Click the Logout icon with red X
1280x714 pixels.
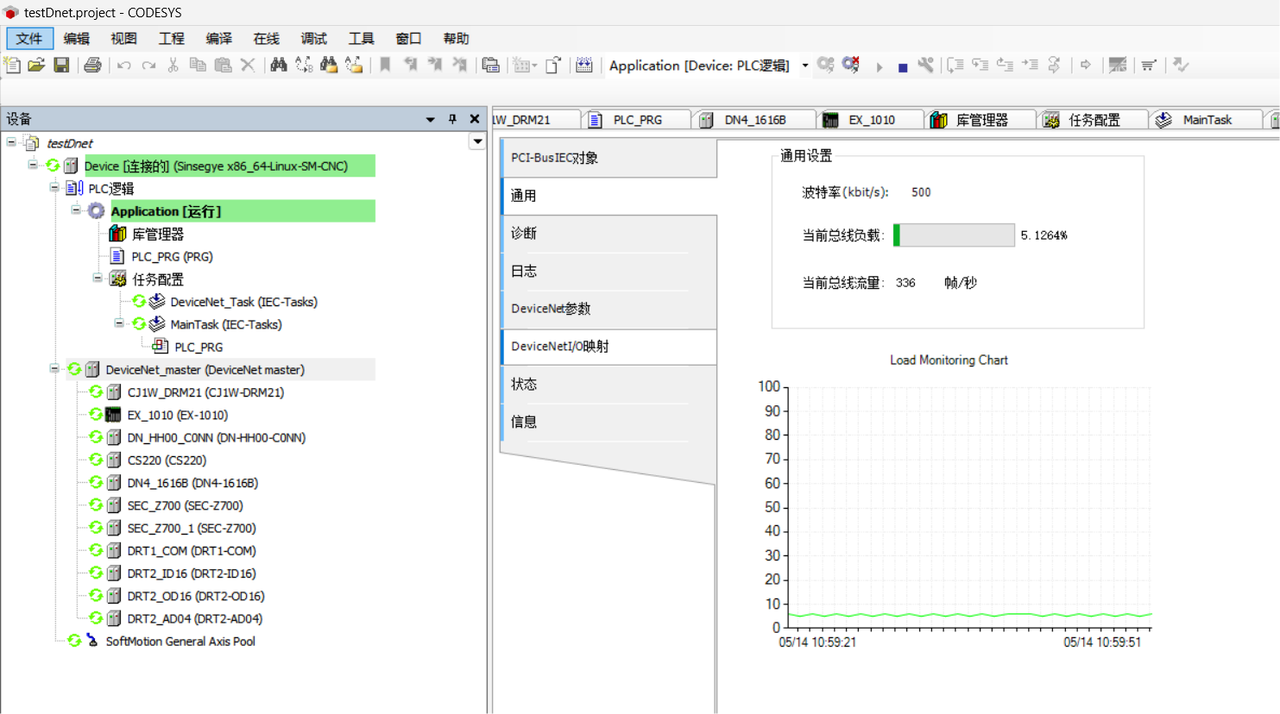[851, 65]
